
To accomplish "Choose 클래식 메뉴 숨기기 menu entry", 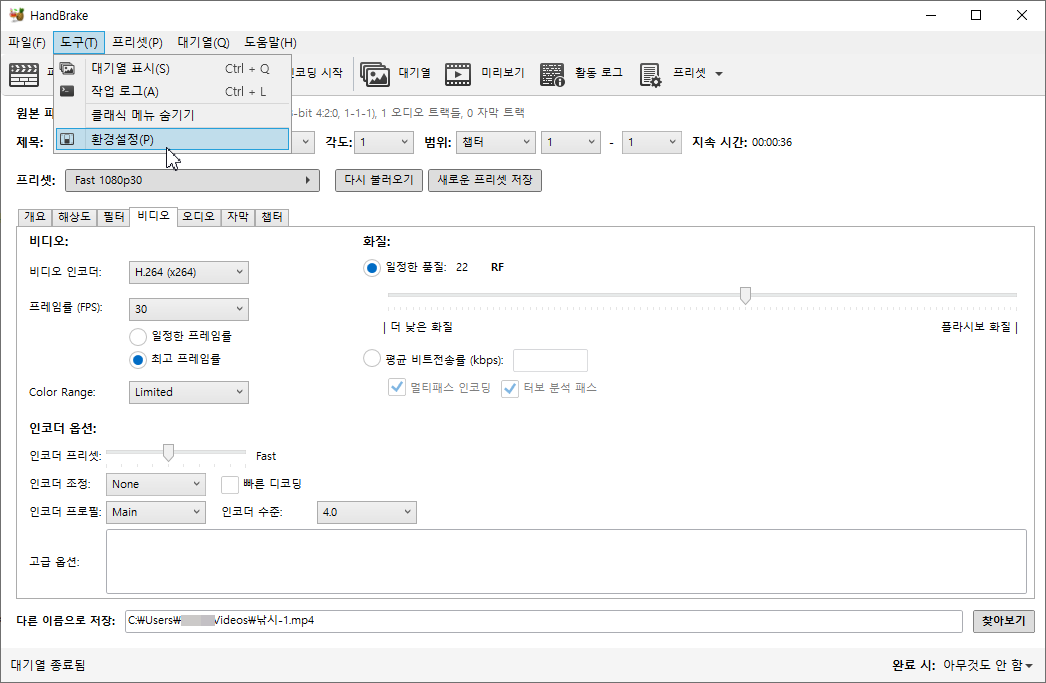I will point(172,115).
